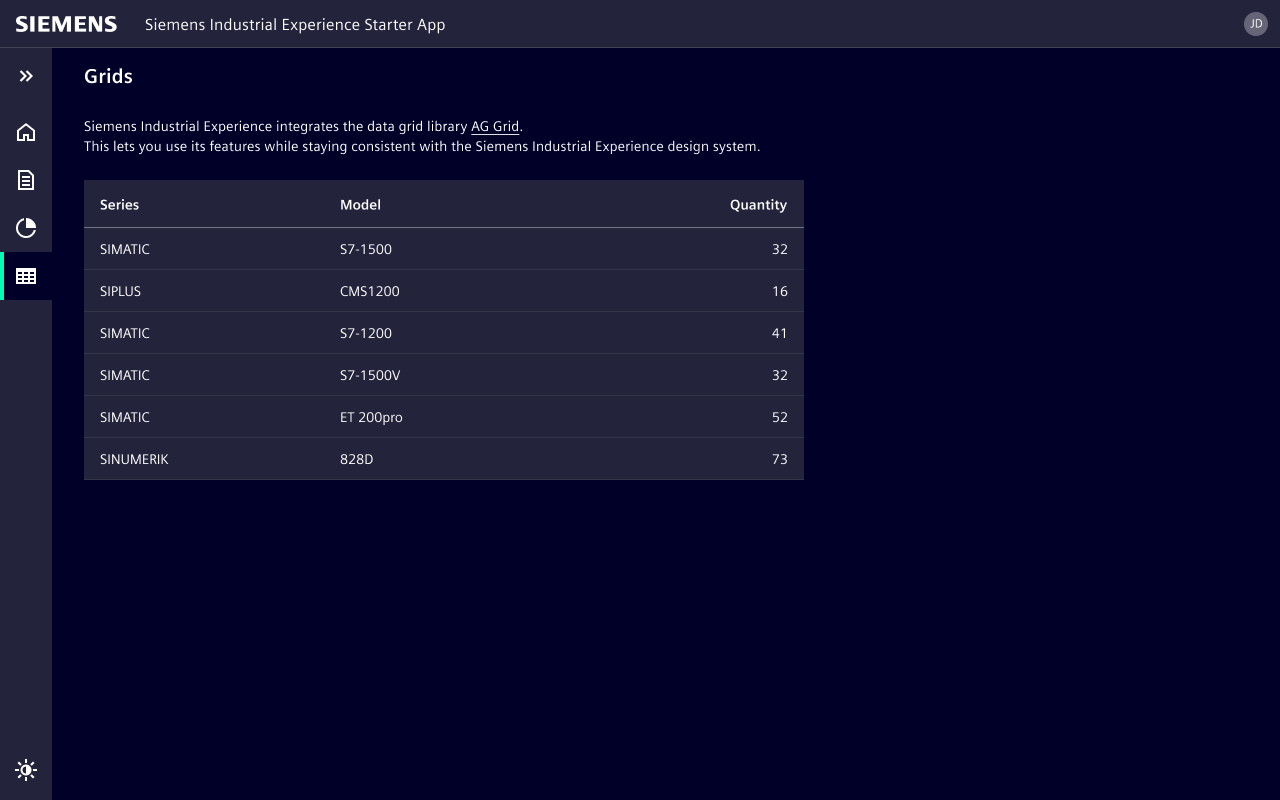Click the S7-1500V model cell
Image resolution: width=1280 pixels, height=800 pixels.
444,375
